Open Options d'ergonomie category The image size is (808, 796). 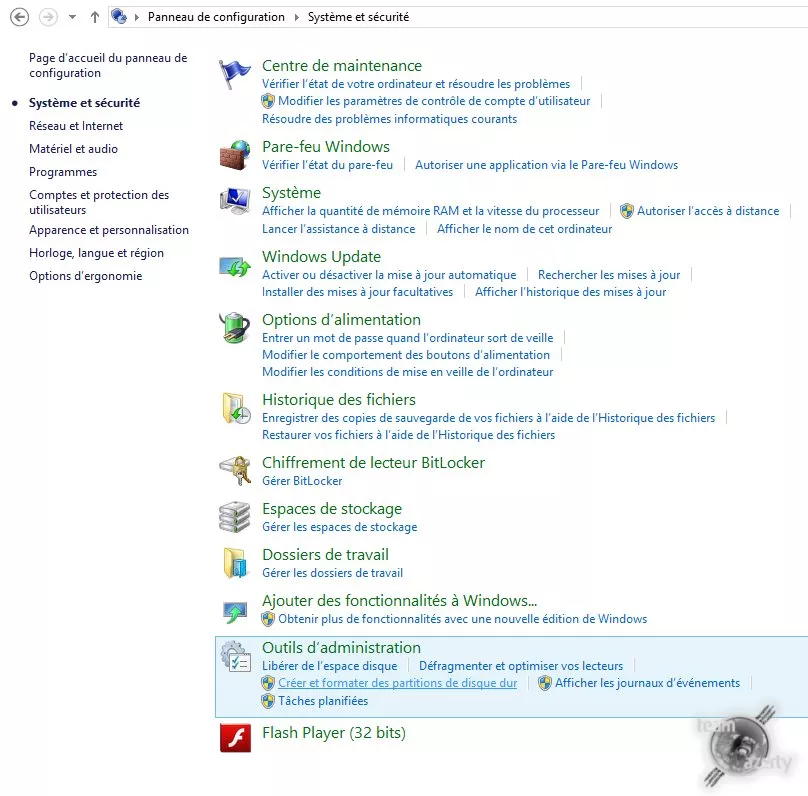pos(86,276)
